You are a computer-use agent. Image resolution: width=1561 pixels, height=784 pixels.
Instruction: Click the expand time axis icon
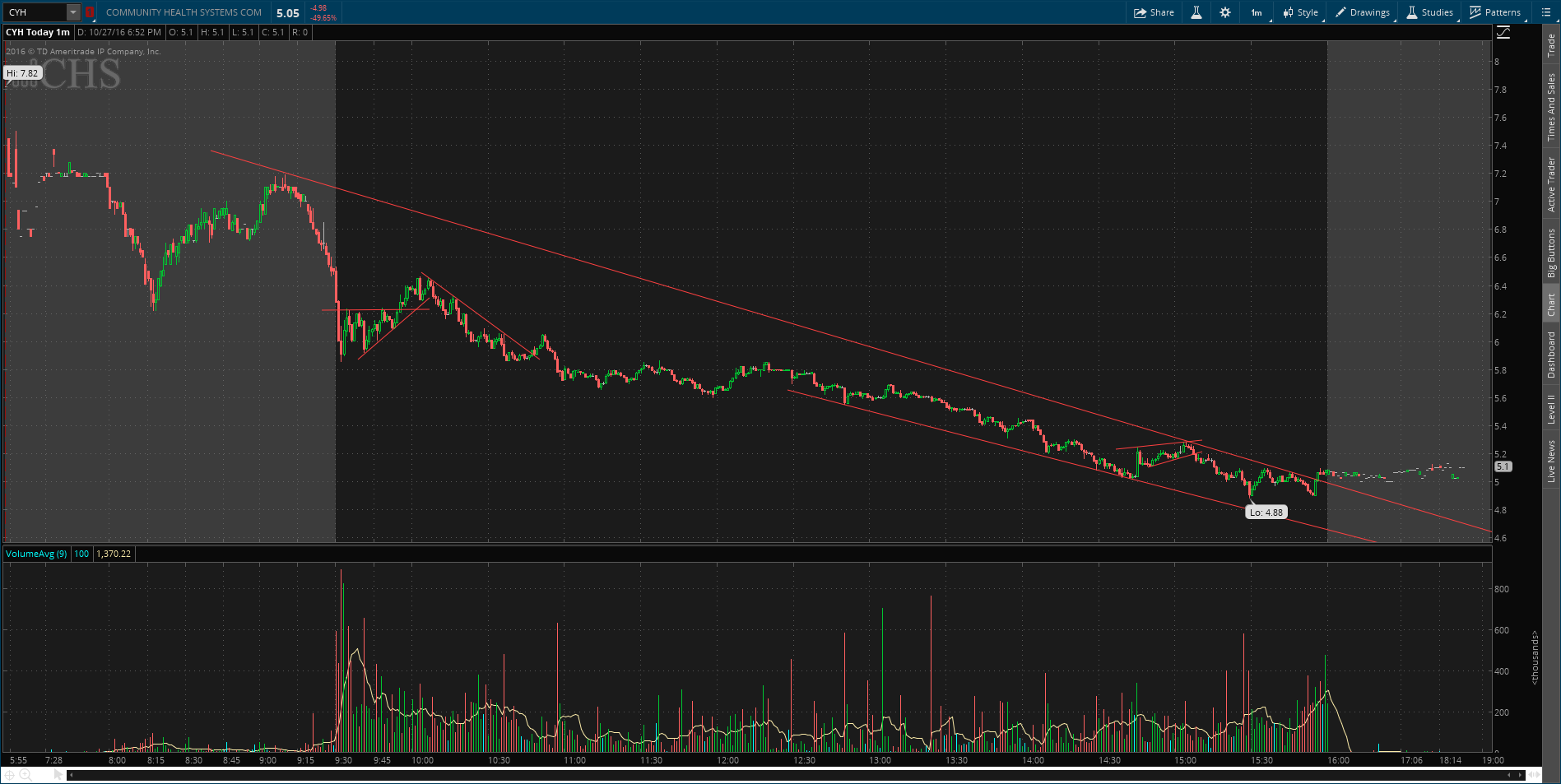(1534, 774)
